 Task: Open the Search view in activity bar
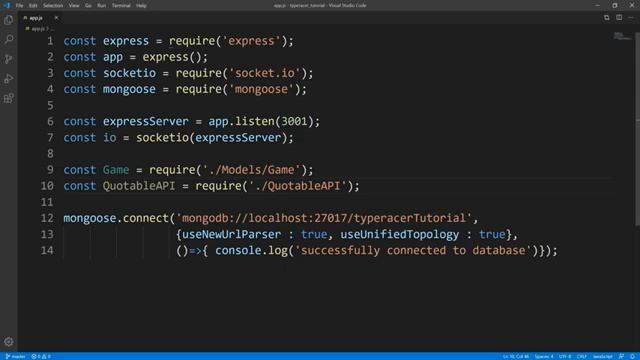click(x=9, y=39)
